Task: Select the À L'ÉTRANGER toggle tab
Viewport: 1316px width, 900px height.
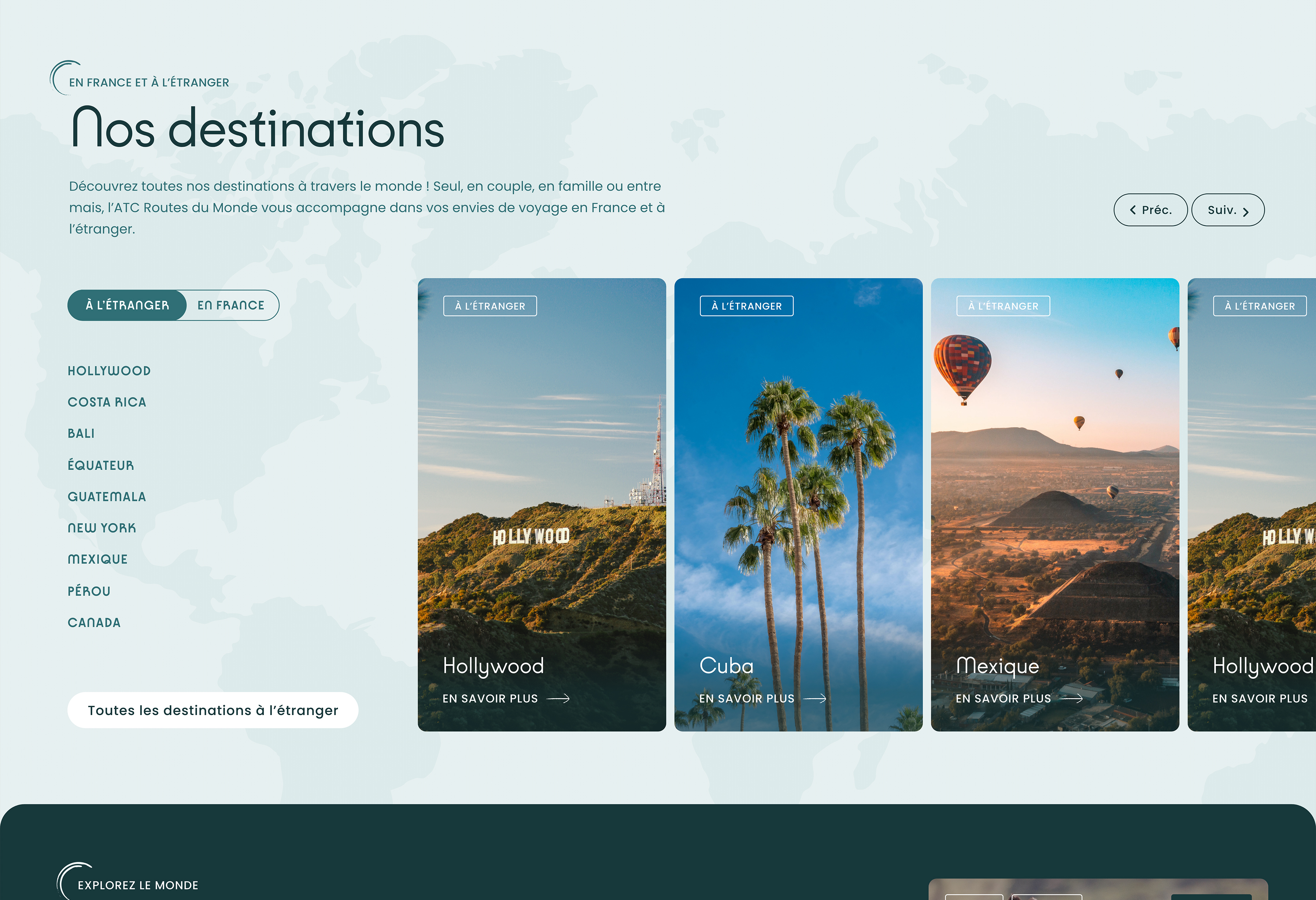Action: [x=127, y=305]
